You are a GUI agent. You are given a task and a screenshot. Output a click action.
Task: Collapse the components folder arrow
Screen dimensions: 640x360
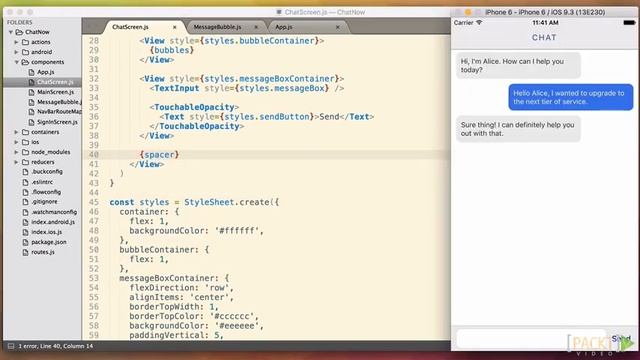pyautogui.click(x=16, y=62)
